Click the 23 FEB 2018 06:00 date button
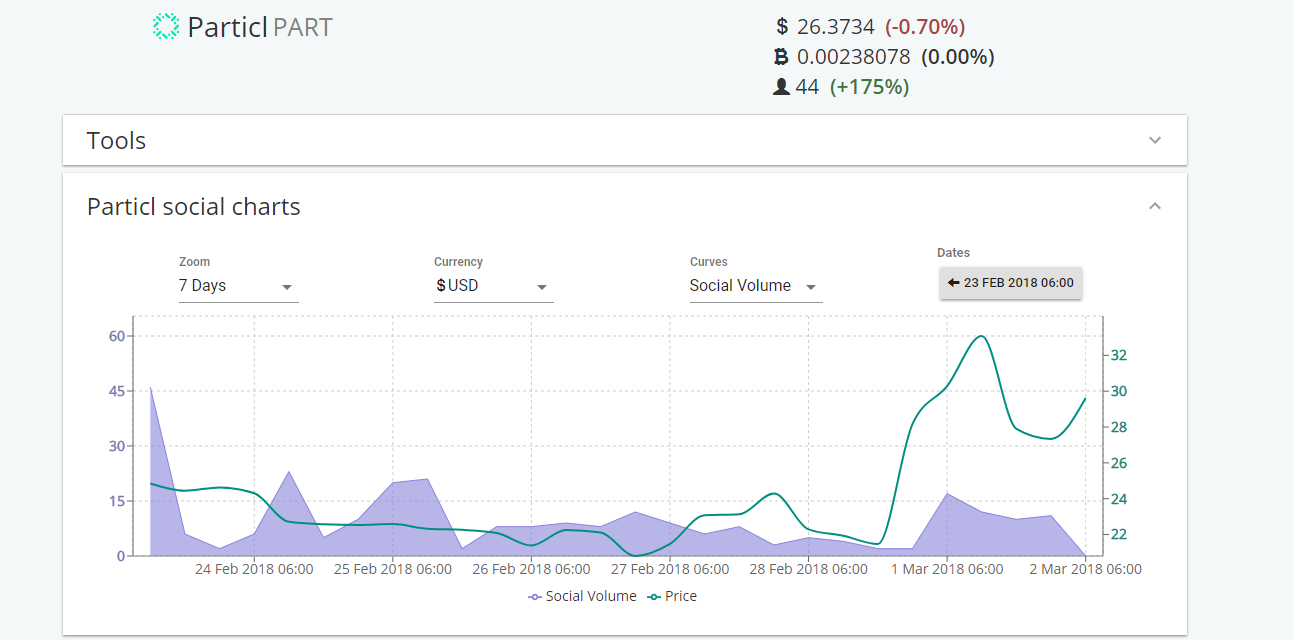The image size is (1294, 640). 1011,283
